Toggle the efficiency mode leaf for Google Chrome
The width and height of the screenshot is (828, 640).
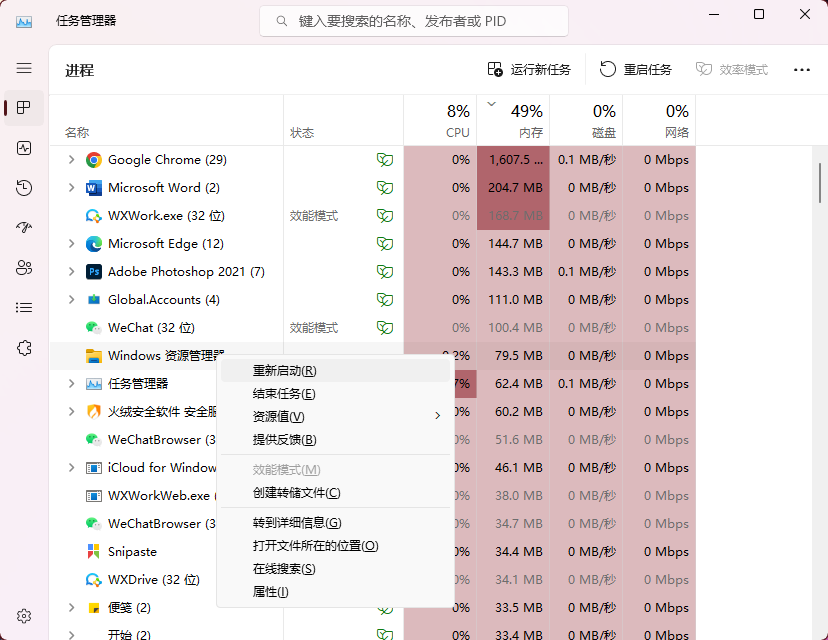click(x=385, y=159)
